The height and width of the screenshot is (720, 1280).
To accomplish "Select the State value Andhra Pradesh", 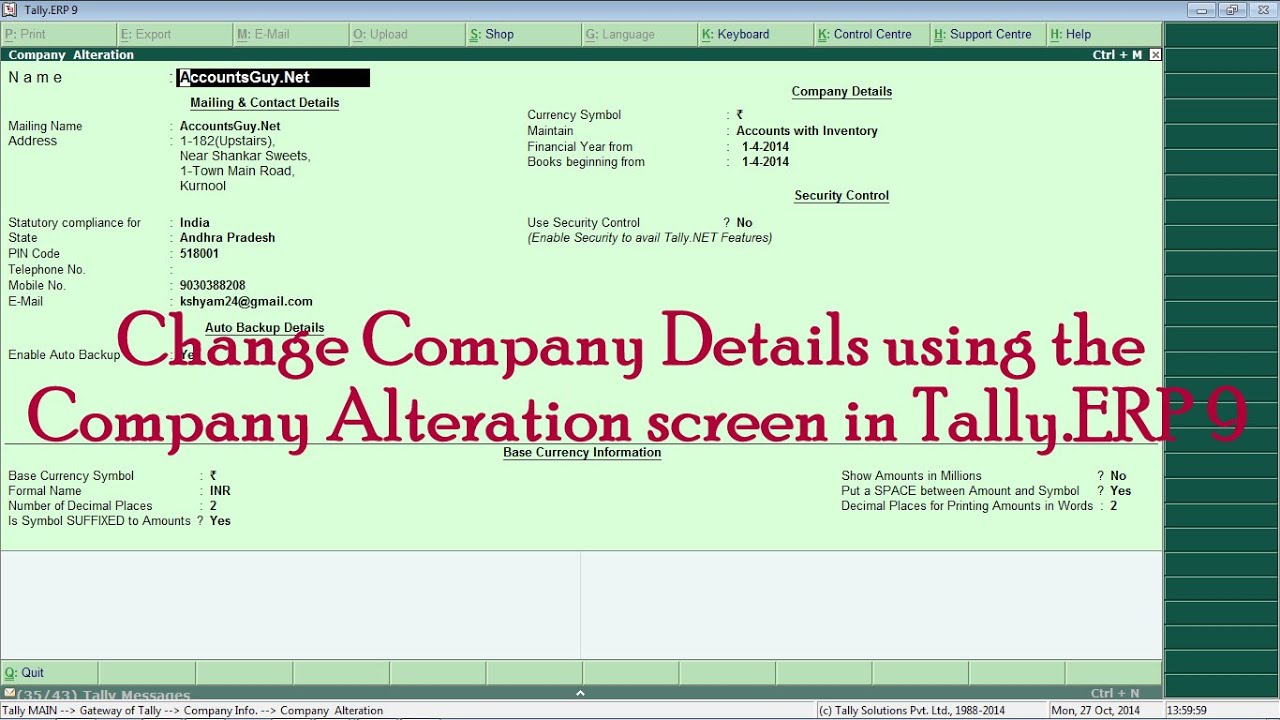I will (227, 238).
